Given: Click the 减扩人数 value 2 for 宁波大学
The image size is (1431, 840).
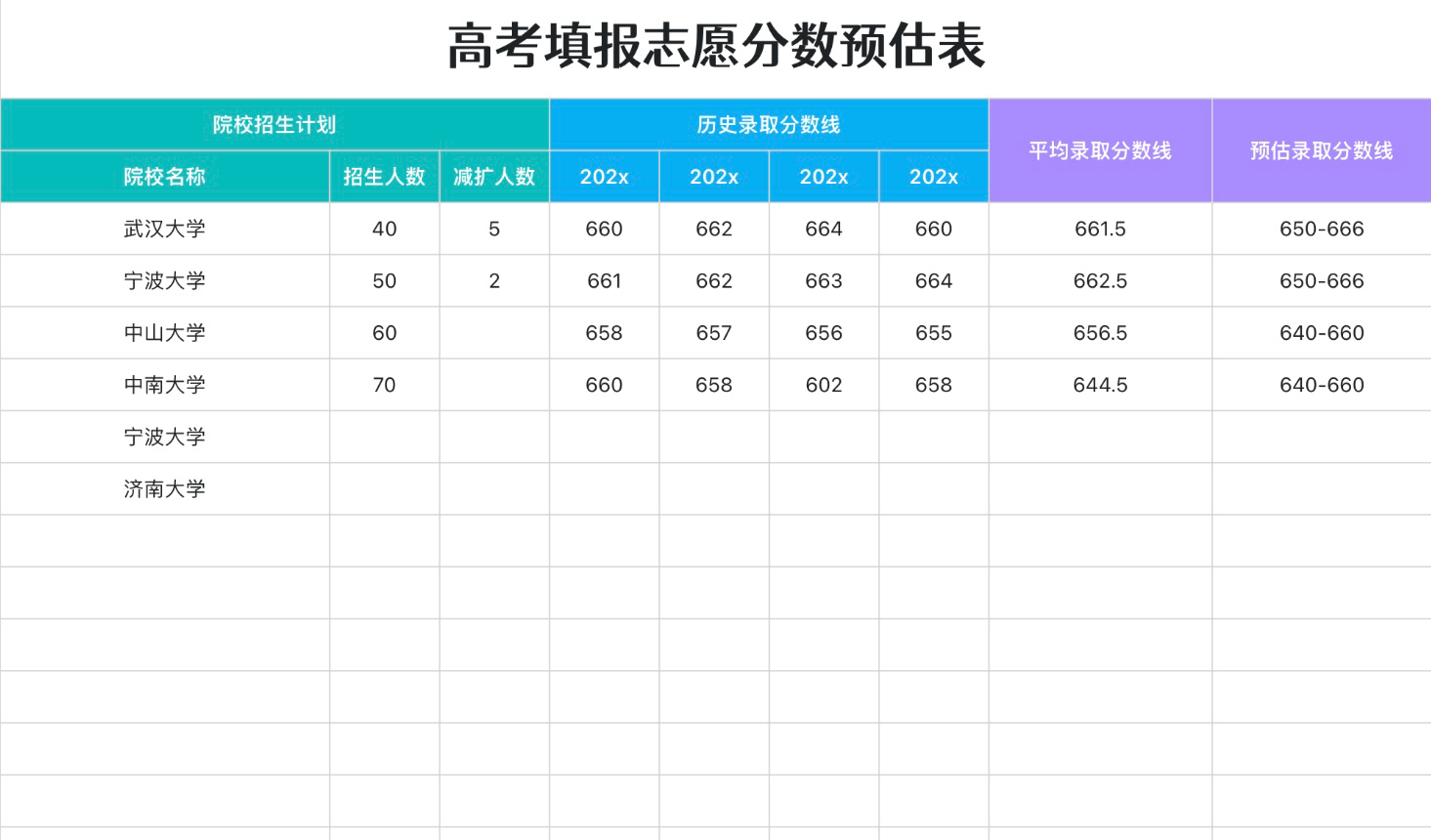Looking at the screenshot, I should (x=494, y=281).
